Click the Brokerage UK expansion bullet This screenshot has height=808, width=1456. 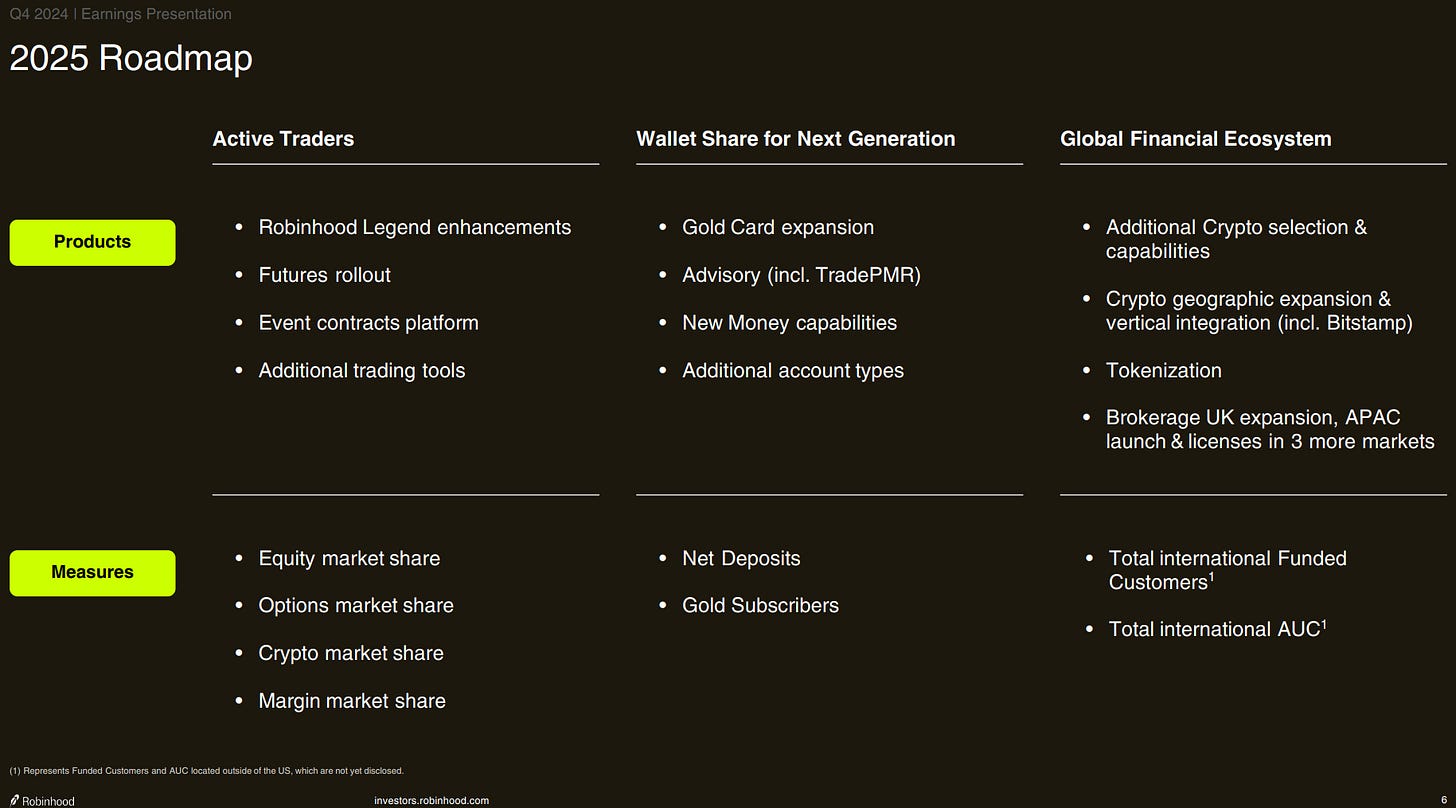[1270, 430]
